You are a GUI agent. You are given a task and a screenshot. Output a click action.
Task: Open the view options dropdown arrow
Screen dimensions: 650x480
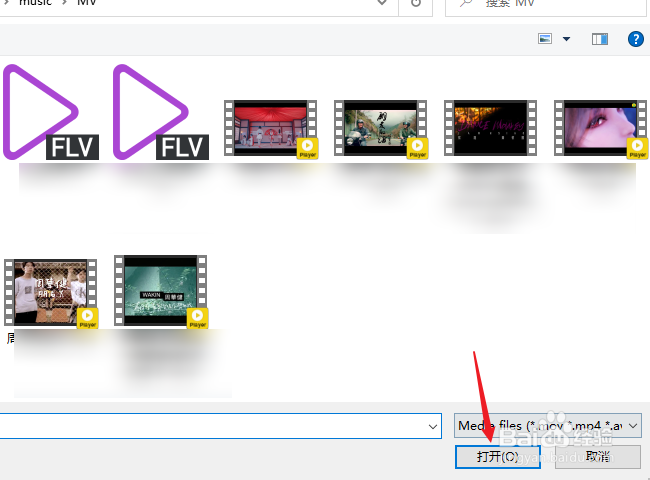566,39
